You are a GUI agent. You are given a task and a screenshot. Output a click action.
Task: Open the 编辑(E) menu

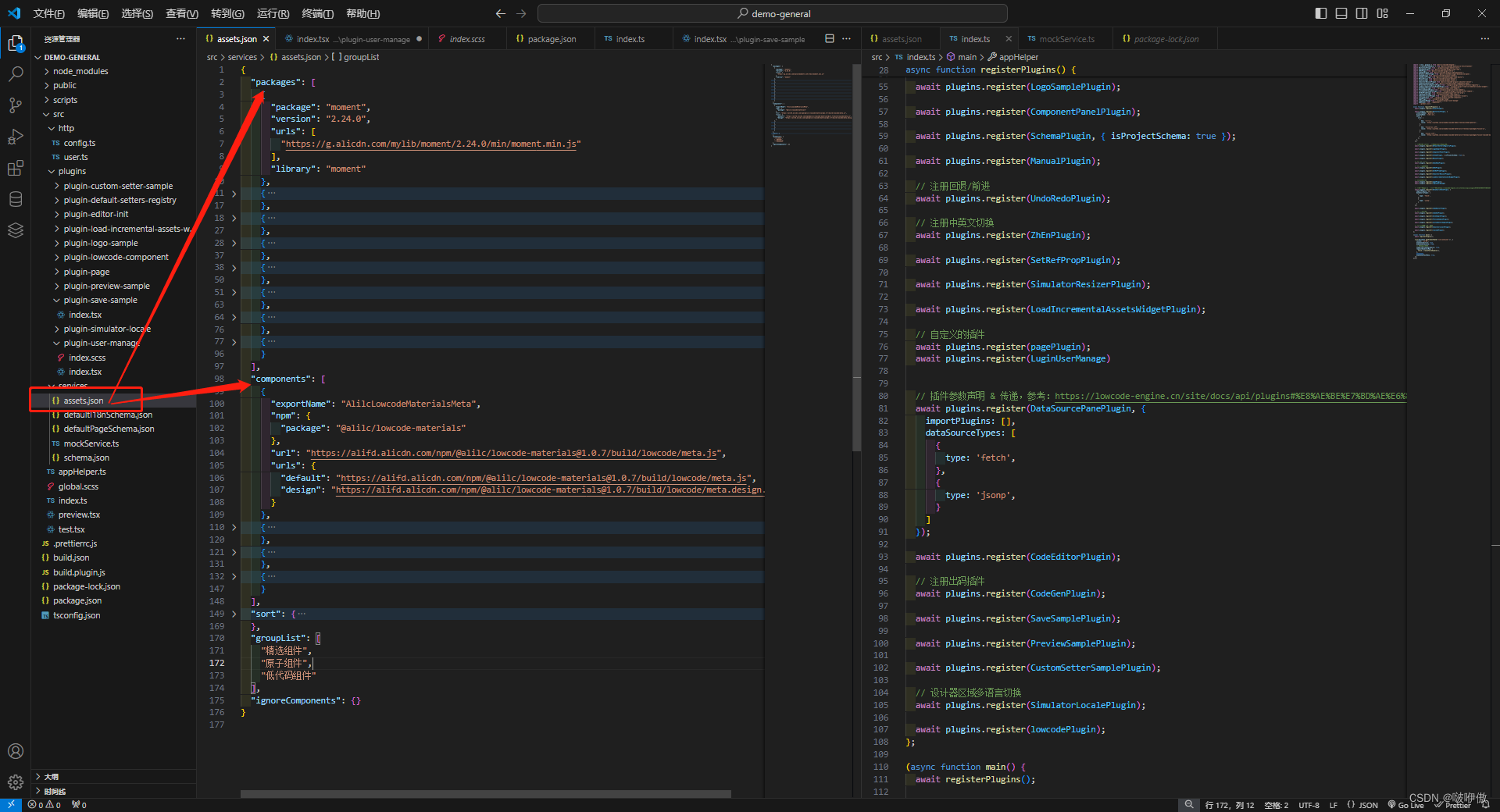coord(93,13)
